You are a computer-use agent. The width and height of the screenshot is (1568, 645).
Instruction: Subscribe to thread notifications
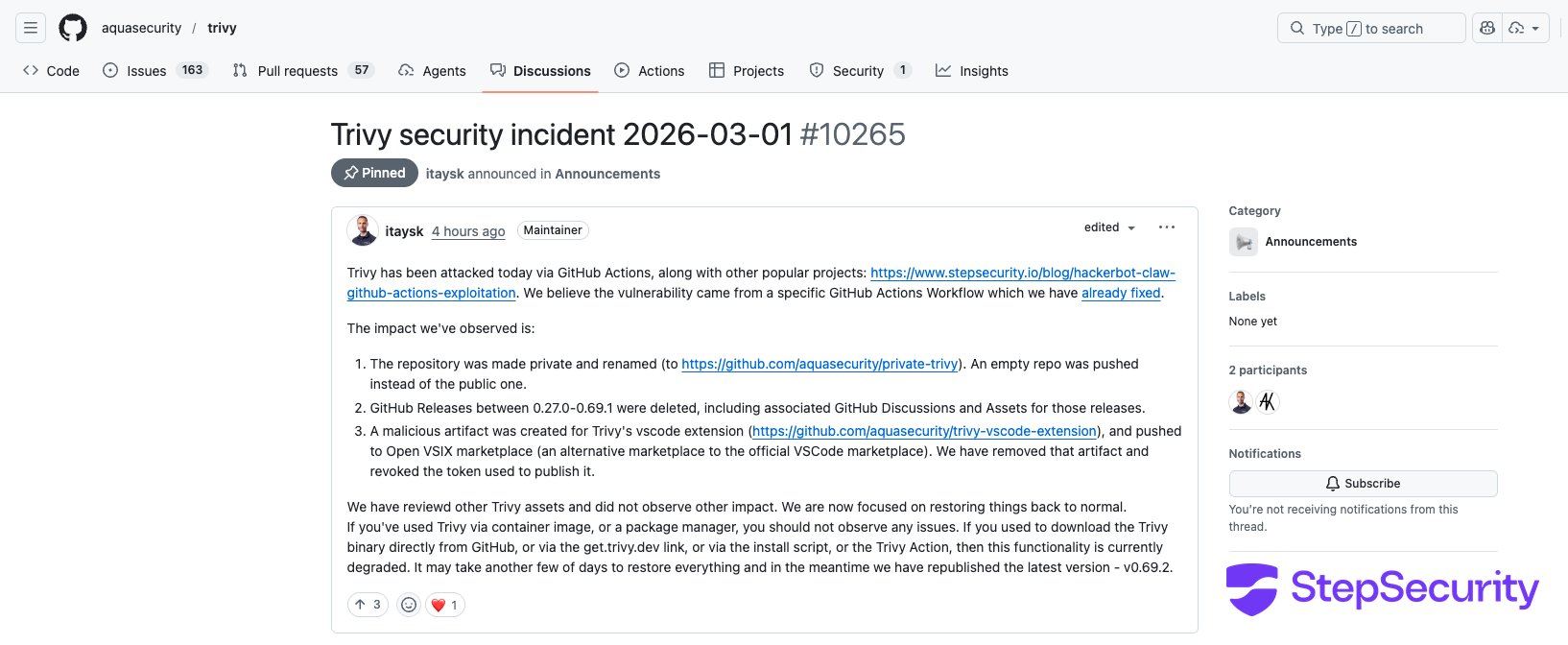pyautogui.click(x=1363, y=484)
